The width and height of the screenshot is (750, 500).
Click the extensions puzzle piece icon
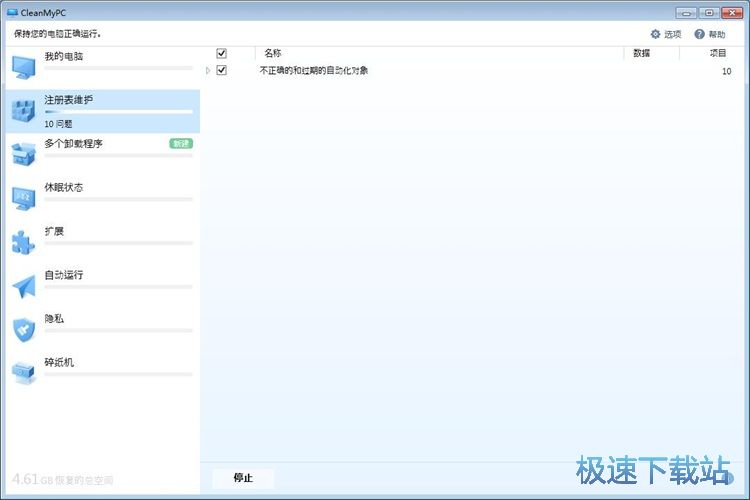tap(24, 242)
